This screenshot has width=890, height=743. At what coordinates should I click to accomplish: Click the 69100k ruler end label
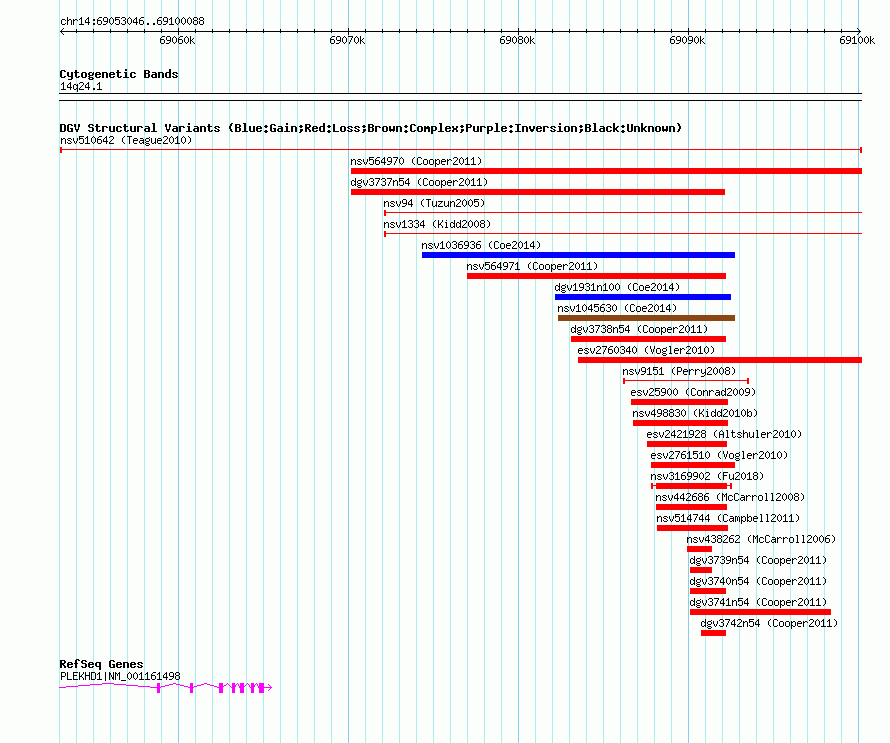[857, 40]
